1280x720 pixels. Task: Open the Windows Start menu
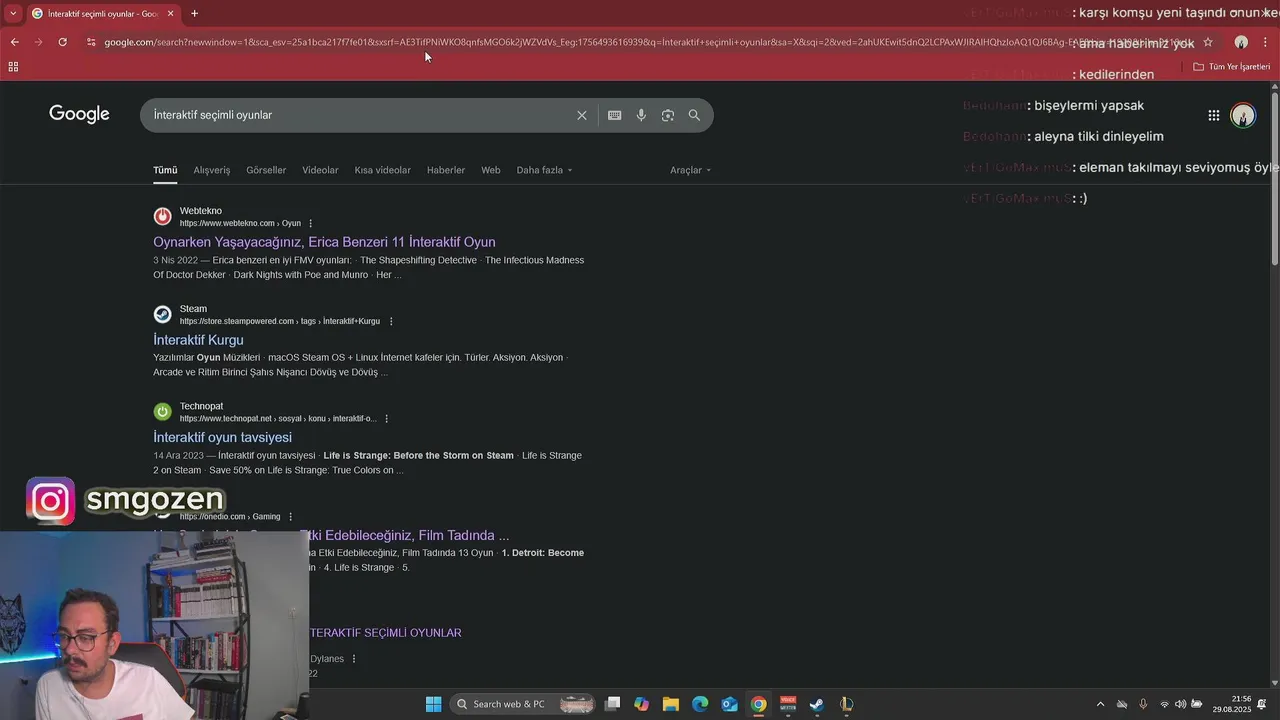click(x=433, y=704)
